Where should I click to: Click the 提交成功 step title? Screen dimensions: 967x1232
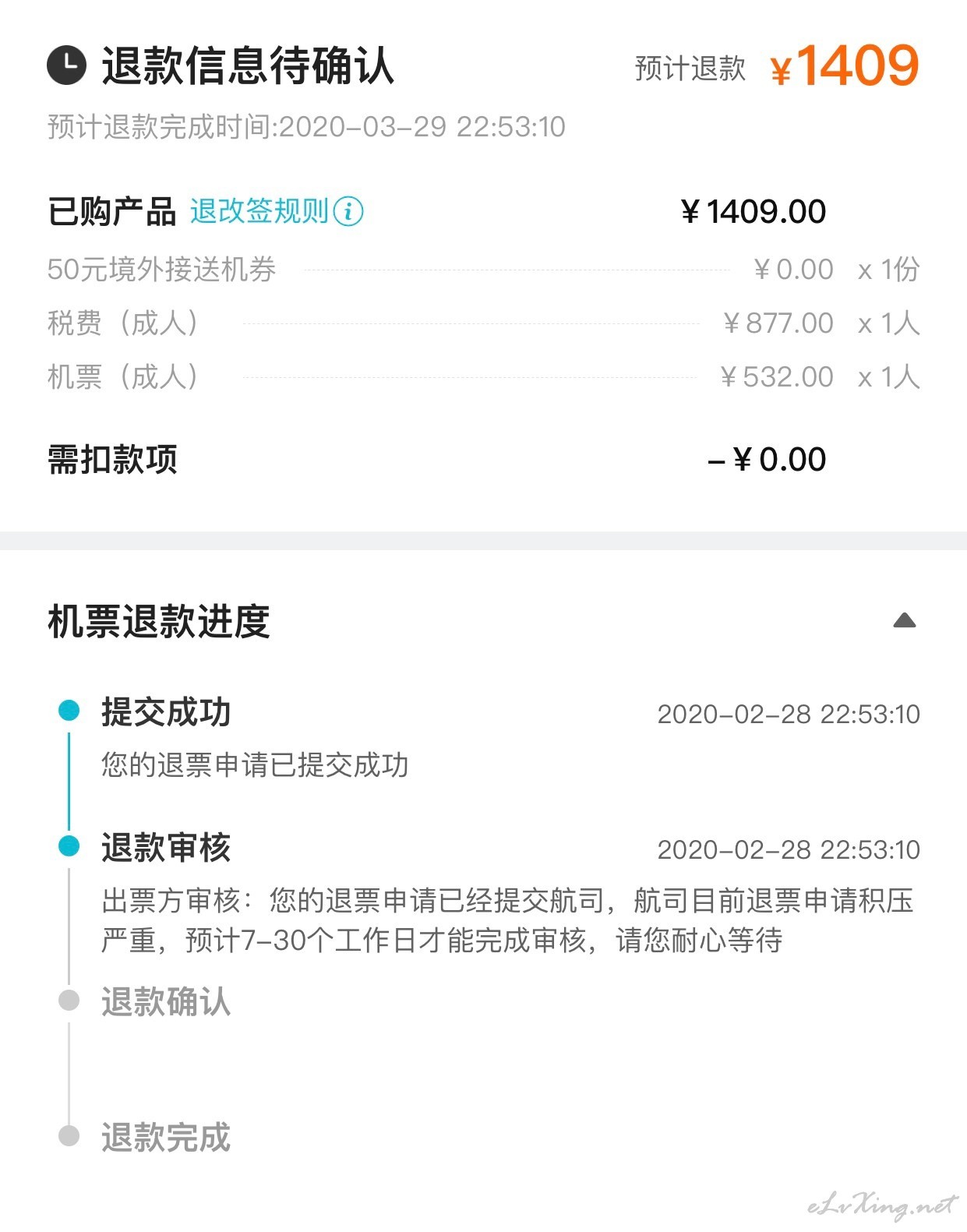(166, 711)
